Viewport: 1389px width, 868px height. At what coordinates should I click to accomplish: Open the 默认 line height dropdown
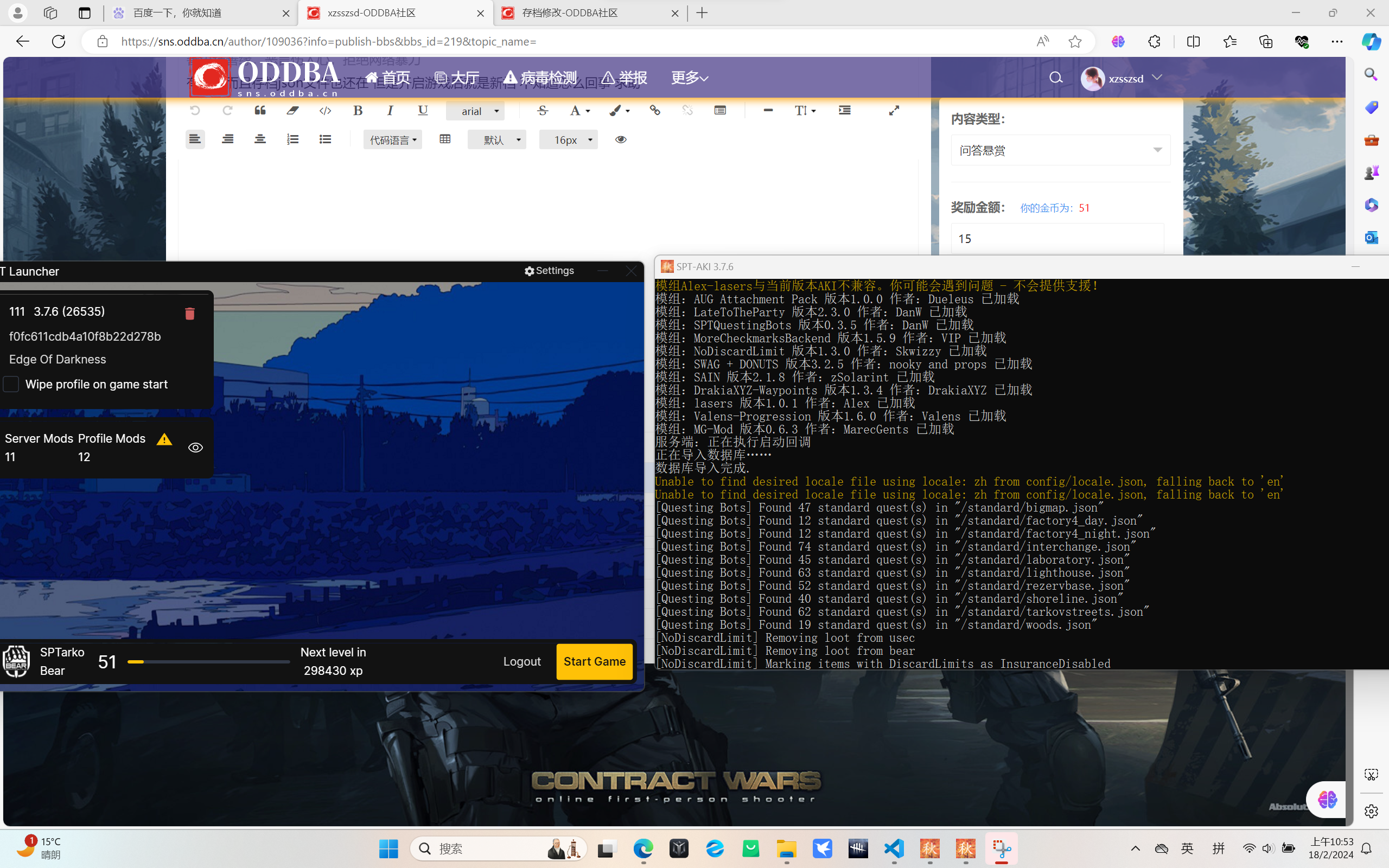click(496, 139)
